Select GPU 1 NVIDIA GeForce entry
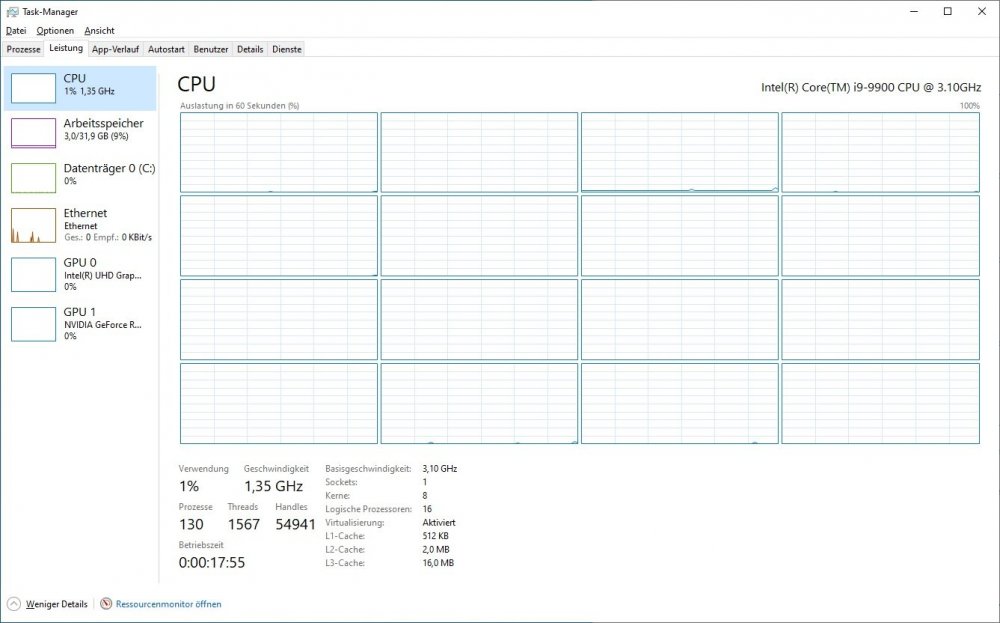The width and height of the screenshot is (1000, 623). [x=80, y=323]
